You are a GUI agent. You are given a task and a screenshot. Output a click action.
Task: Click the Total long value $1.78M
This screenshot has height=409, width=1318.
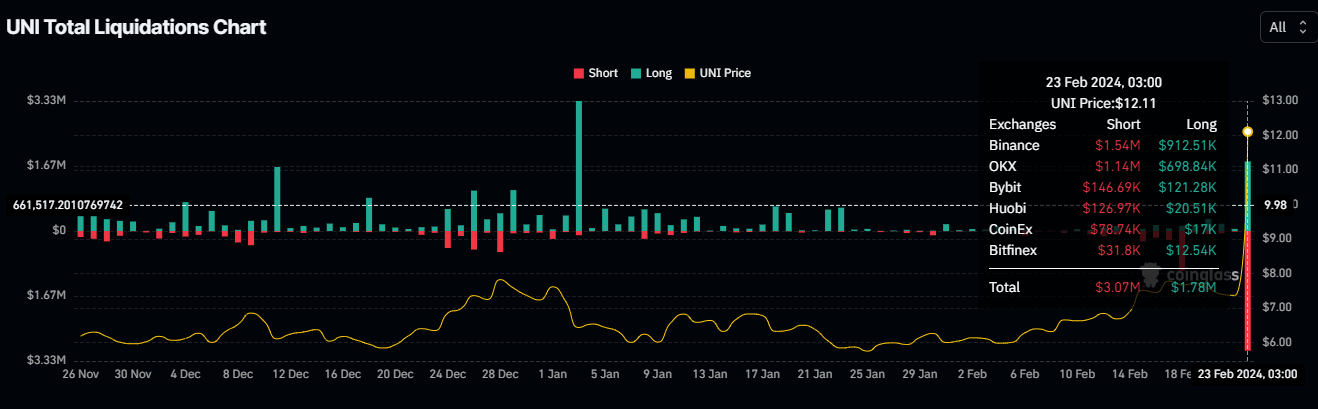point(1194,287)
